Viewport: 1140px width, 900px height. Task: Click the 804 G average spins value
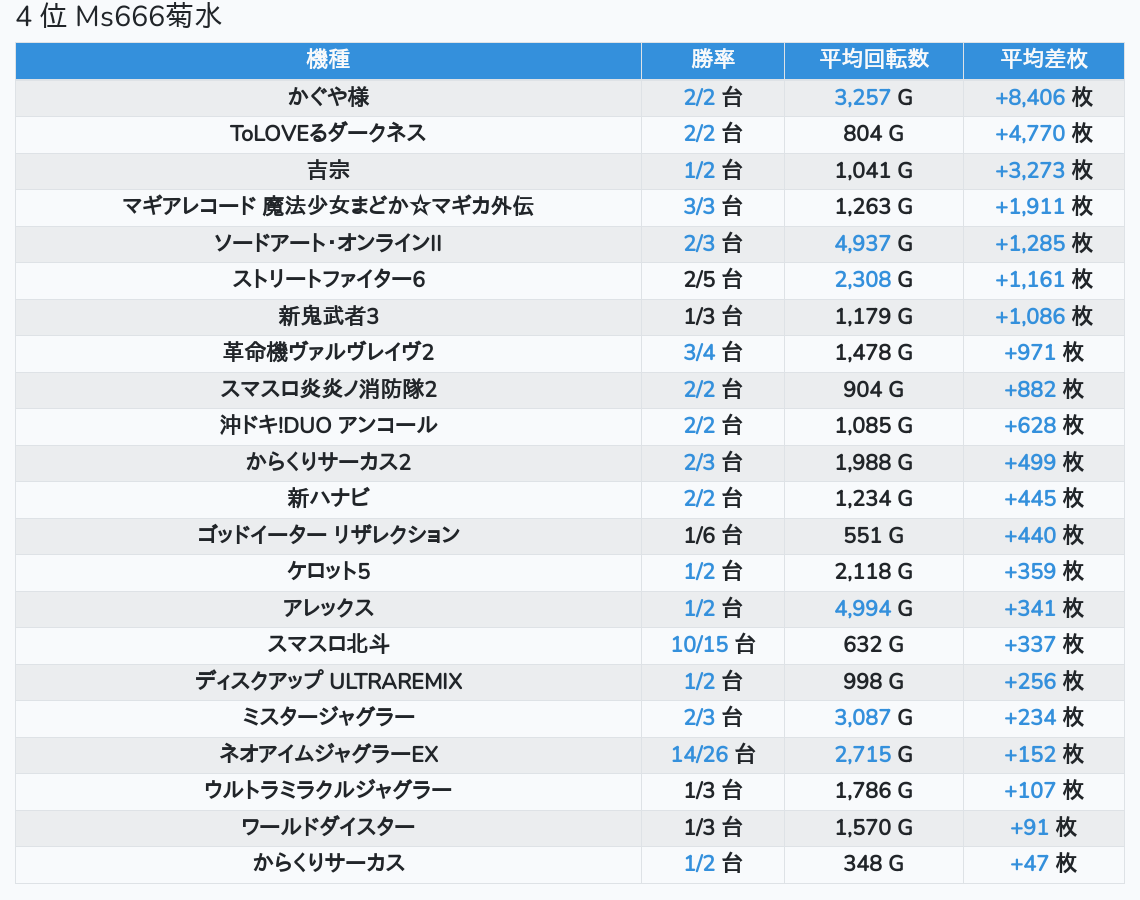tap(873, 134)
